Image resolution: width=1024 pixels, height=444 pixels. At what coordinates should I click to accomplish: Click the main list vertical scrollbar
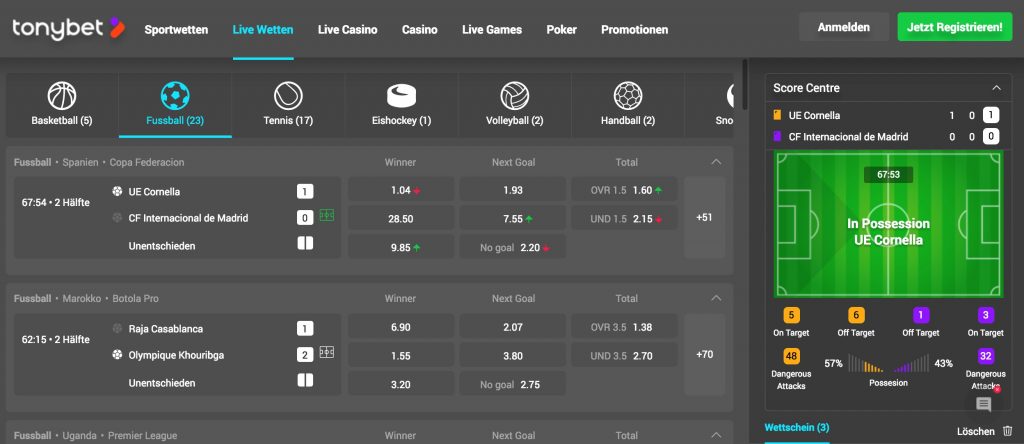tap(744, 85)
